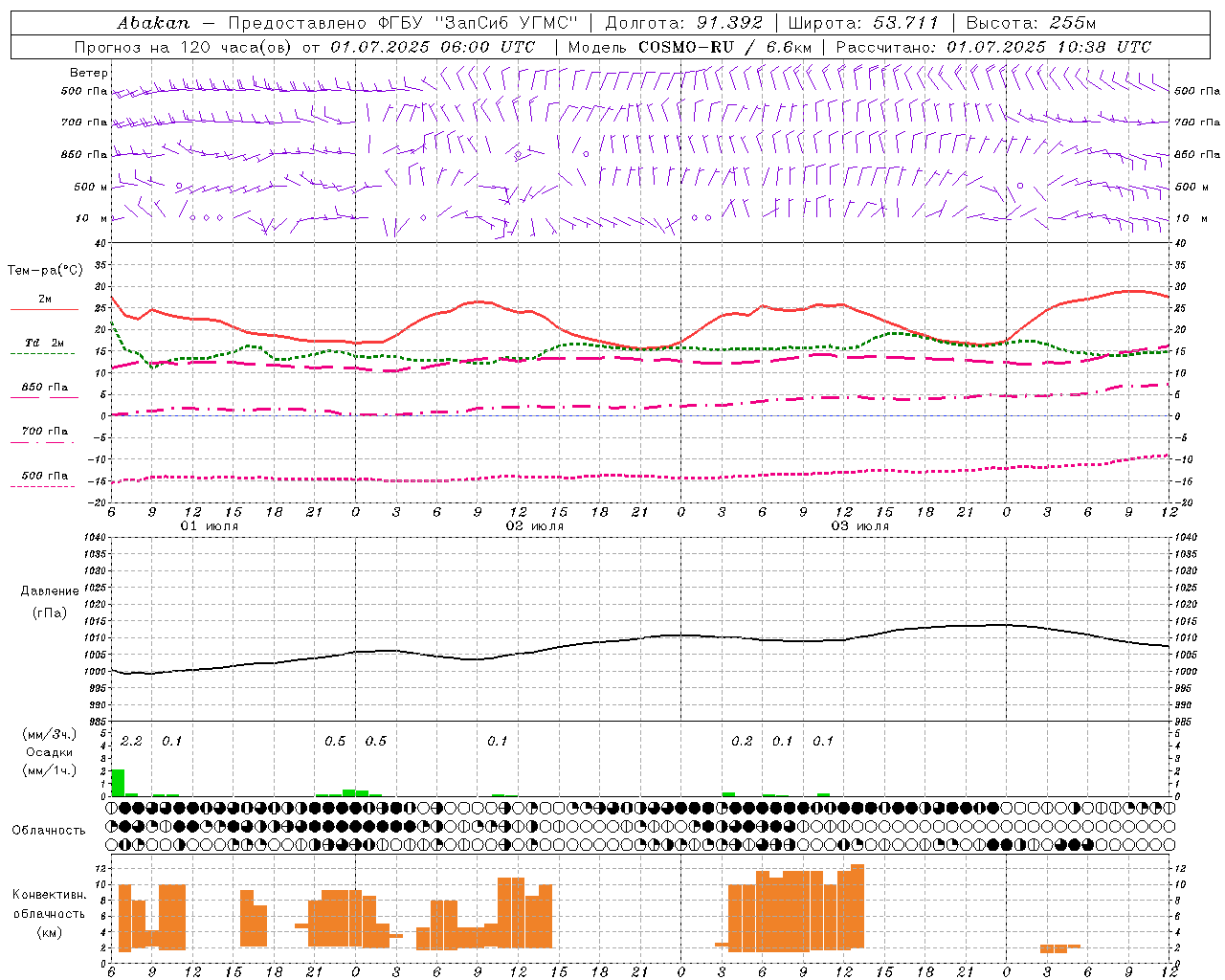Click the dashed '850 гПа' temperature legend line
The image size is (1225, 980).
(x=44, y=397)
